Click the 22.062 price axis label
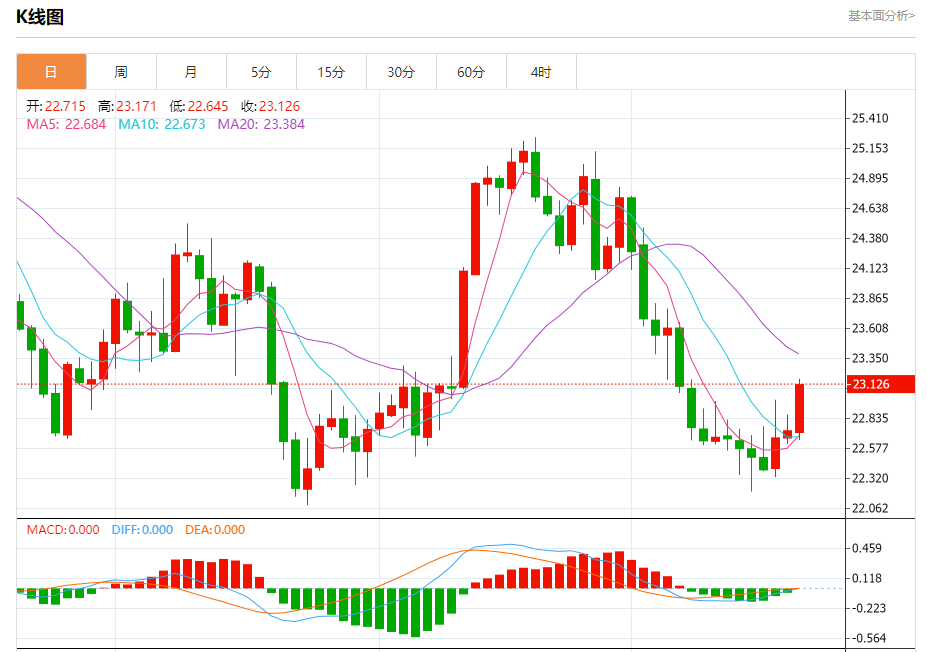The image size is (927, 652). (870, 508)
